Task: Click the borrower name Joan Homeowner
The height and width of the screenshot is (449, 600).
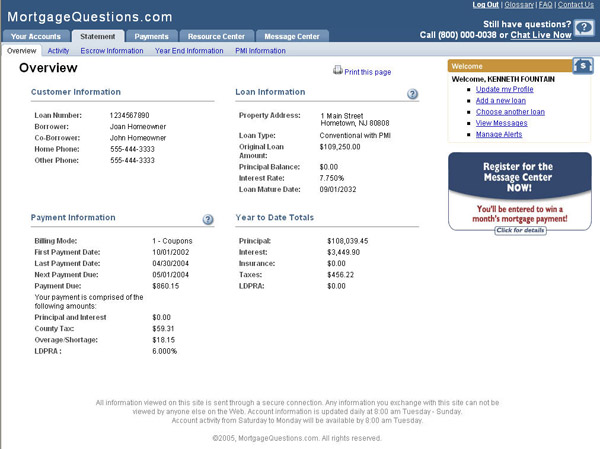Action: click(138, 127)
